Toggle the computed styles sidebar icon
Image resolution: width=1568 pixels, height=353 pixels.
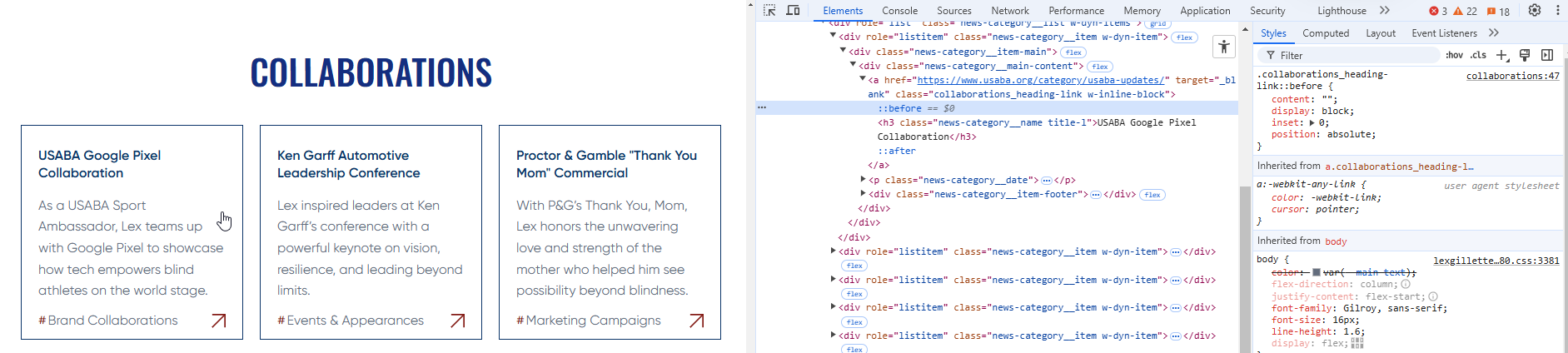click(x=1547, y=55)
